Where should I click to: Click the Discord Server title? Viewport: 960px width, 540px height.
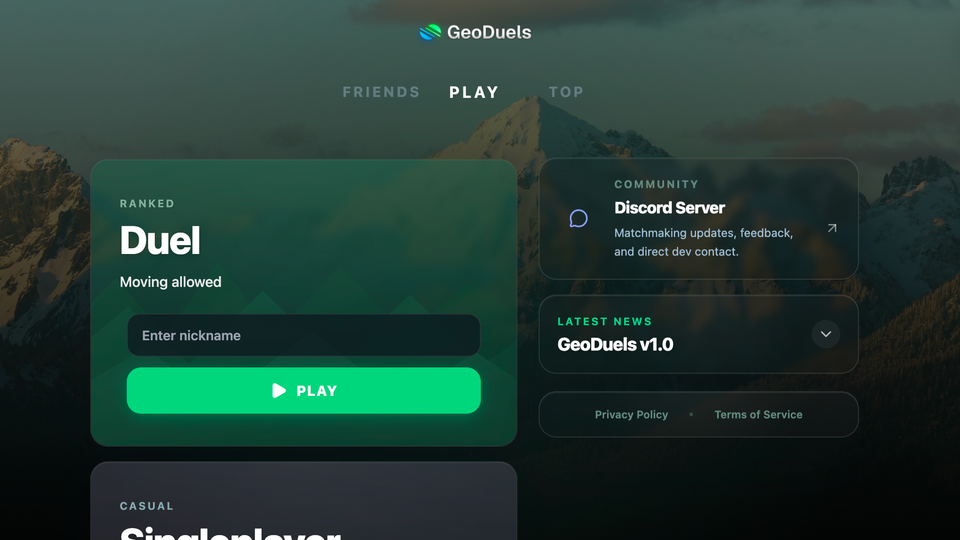[x=669, y=208]
